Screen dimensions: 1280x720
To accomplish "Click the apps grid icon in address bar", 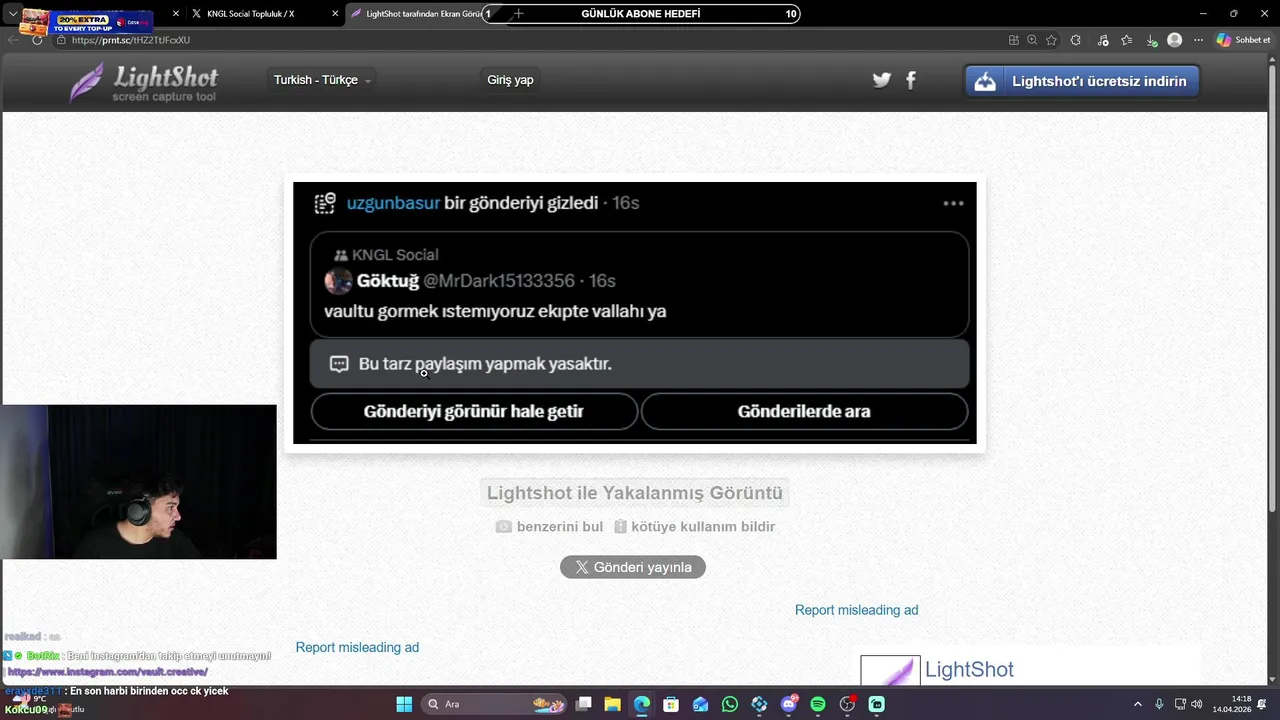I will click(x=1014, y=40).
